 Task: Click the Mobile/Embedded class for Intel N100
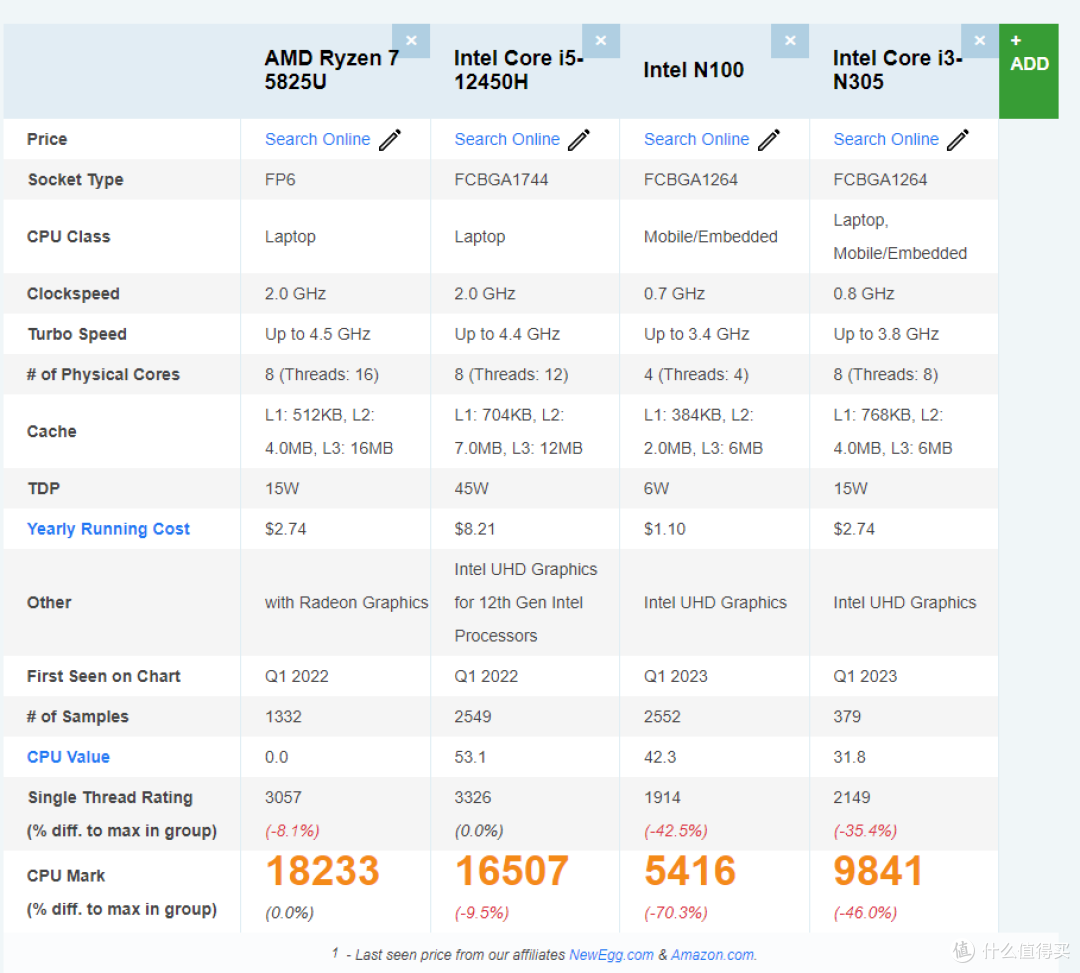711,237
